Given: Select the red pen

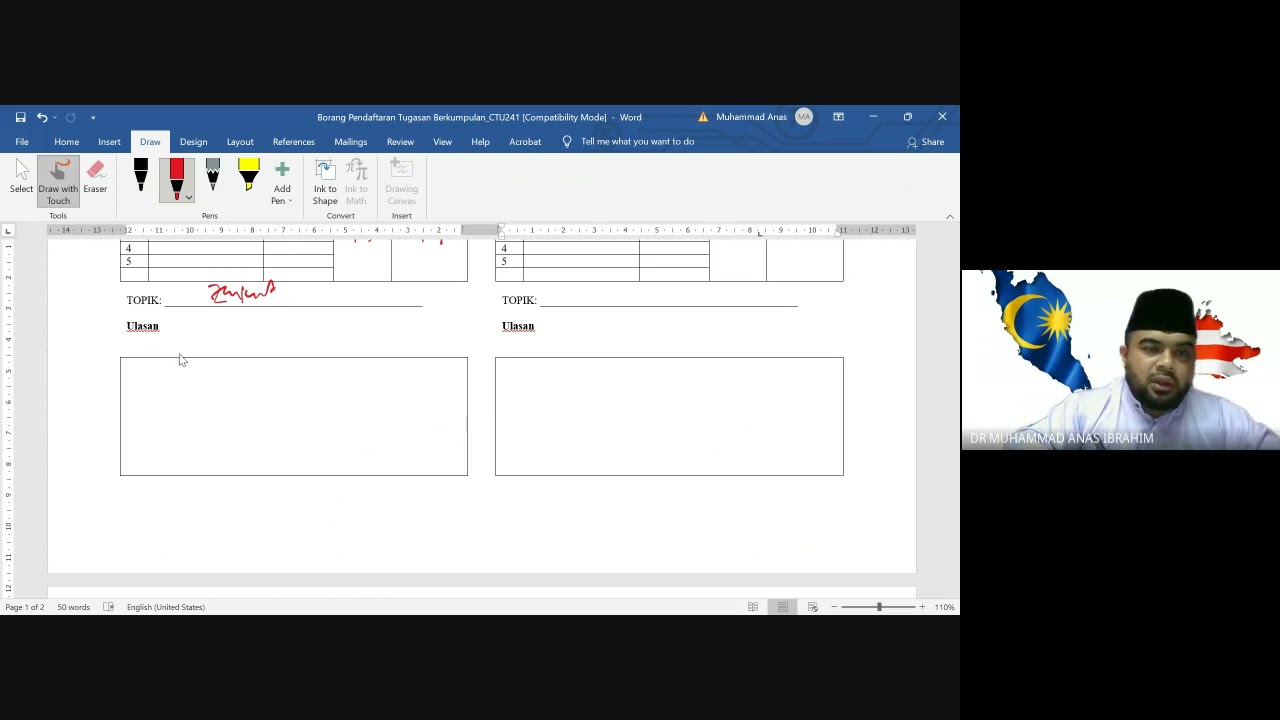Looking at the screenshot, I should coord(177,176).
